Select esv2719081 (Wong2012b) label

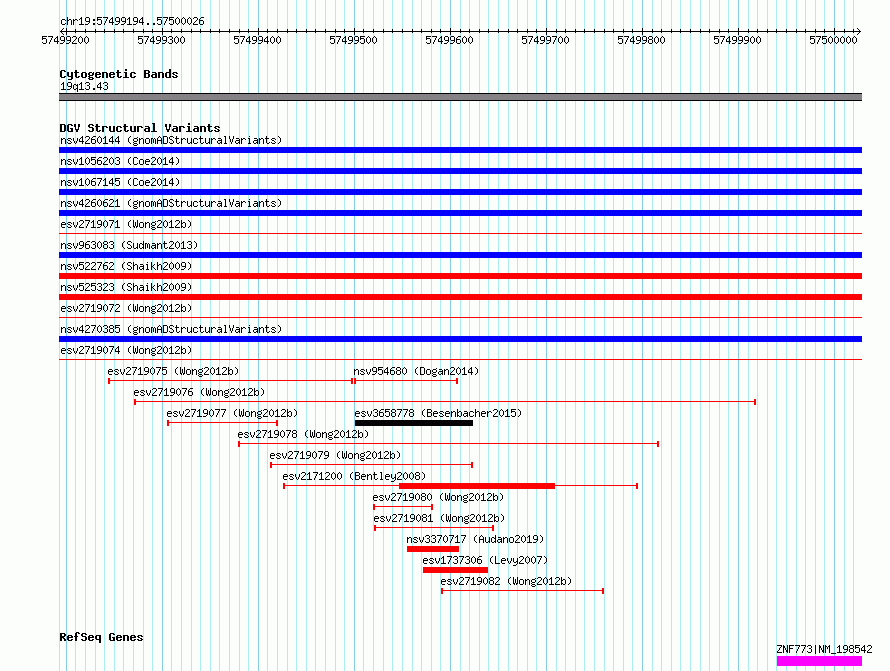coord(439,518)
